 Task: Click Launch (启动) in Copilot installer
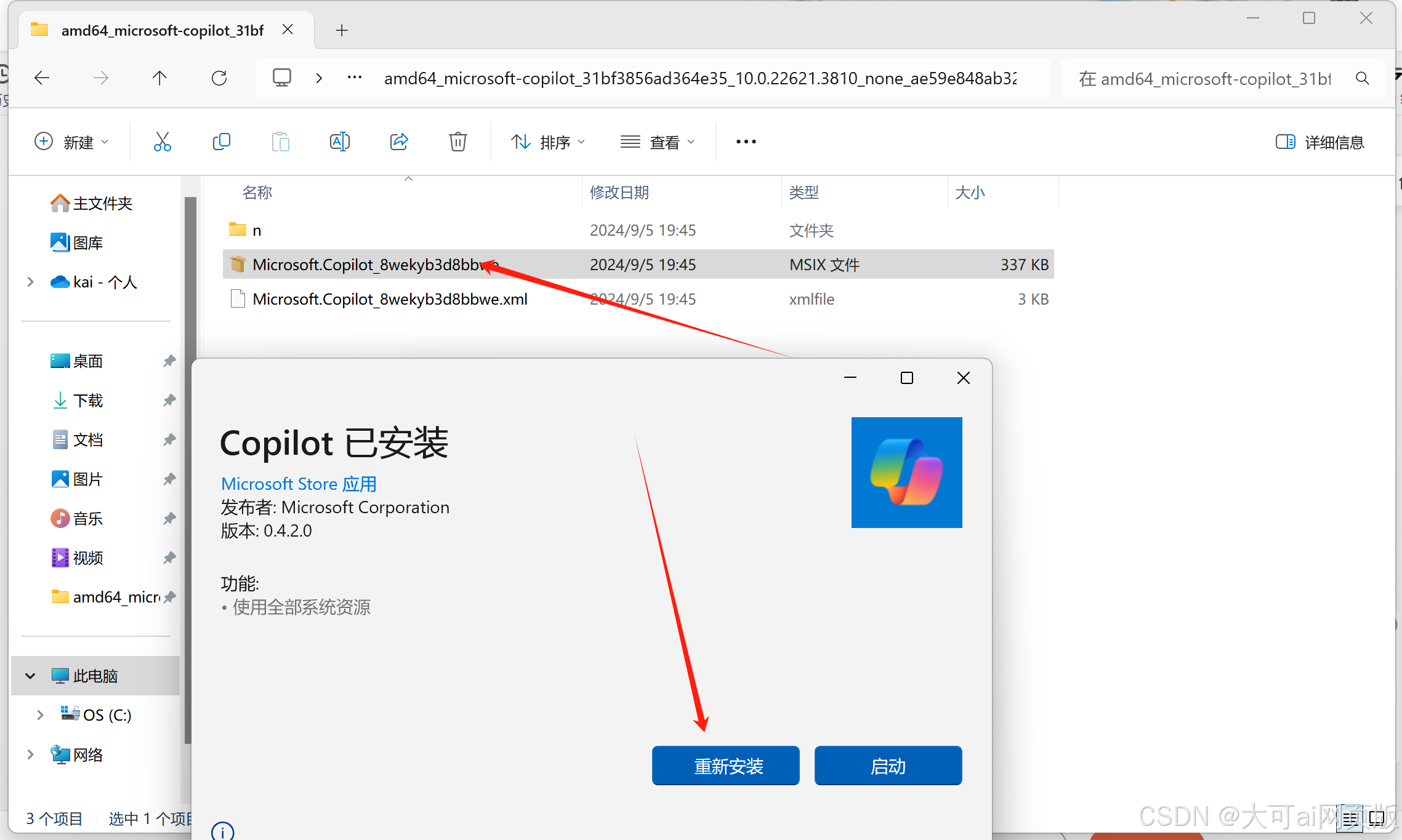(888, 766)
